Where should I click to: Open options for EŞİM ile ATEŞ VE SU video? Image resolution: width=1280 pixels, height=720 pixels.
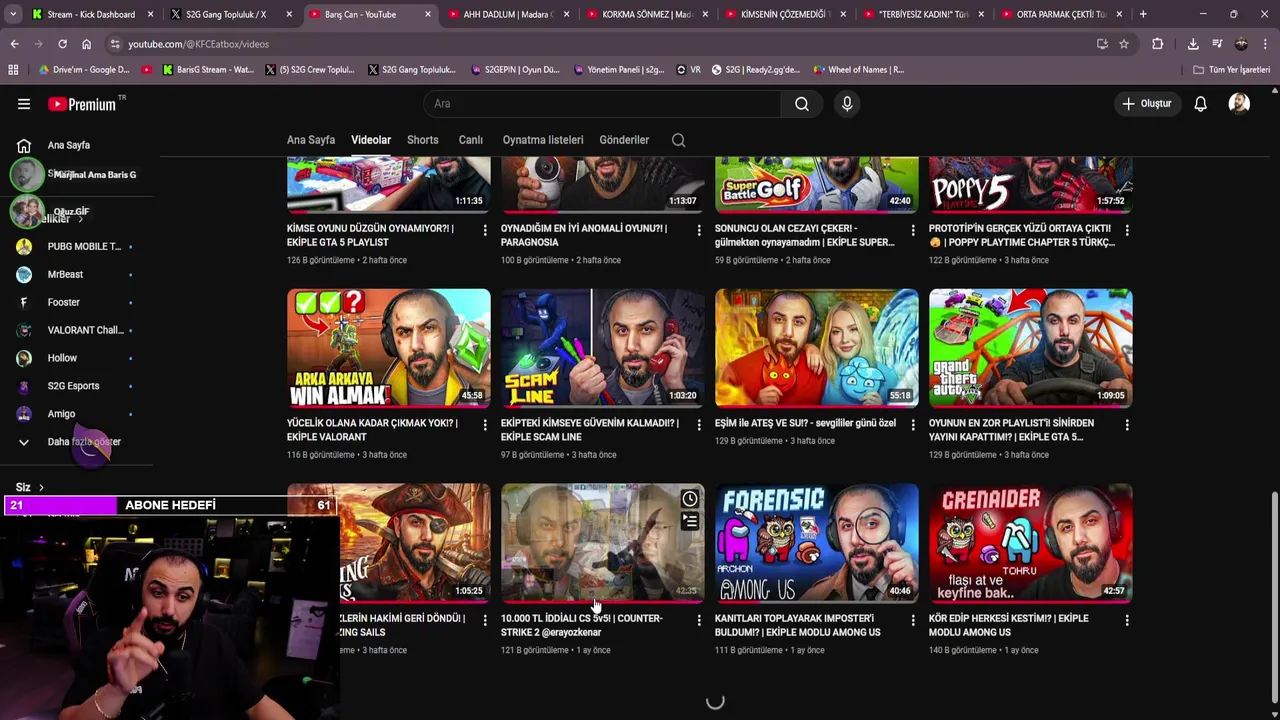tap(913, 425)
